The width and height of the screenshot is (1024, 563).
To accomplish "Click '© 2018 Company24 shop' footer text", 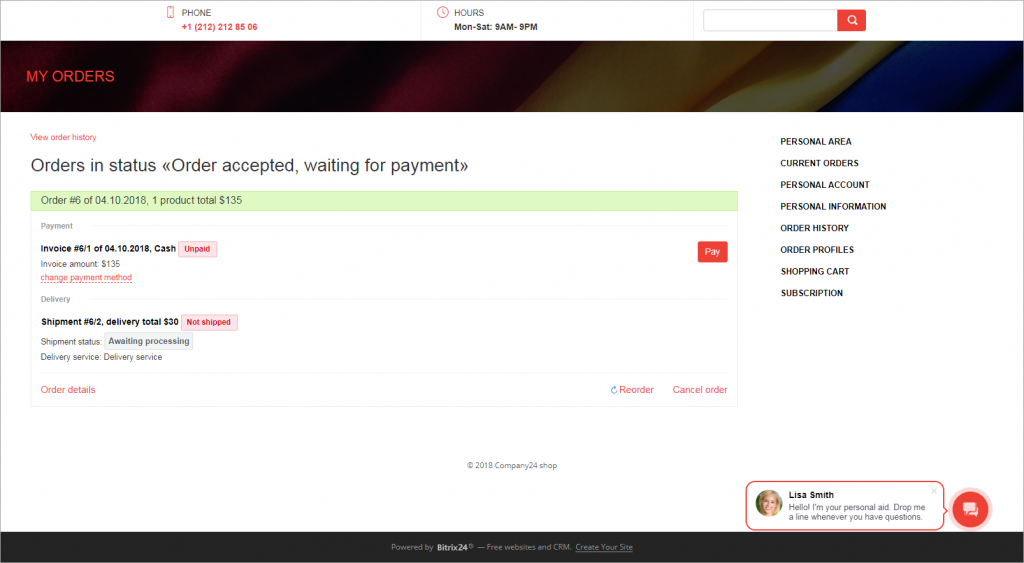I will tap(512, 466).
